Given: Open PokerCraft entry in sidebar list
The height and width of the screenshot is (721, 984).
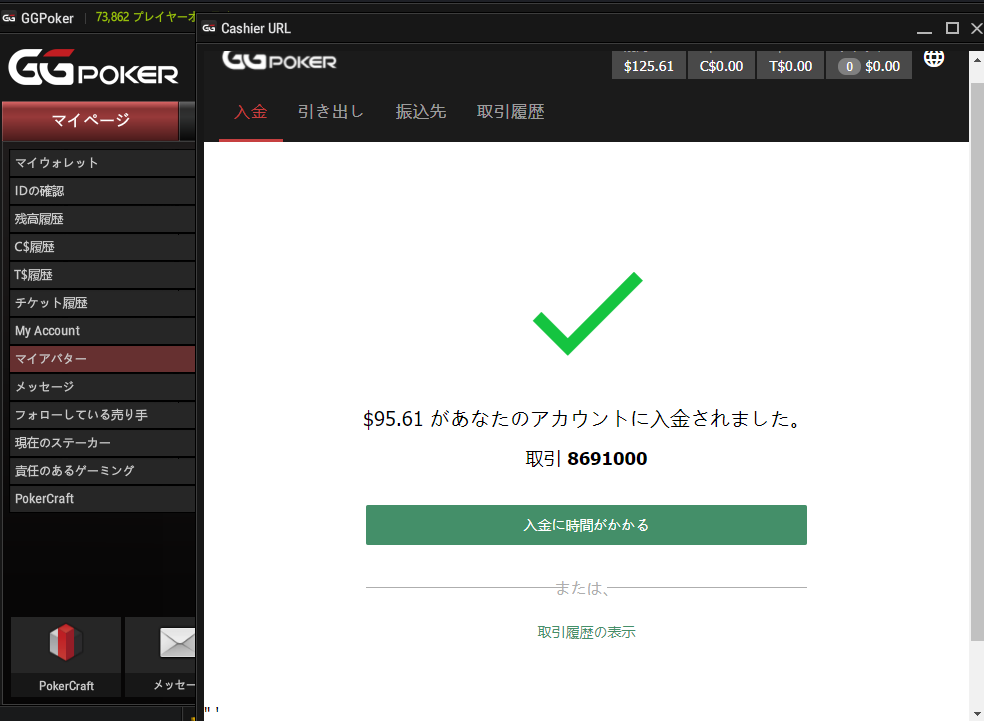Looking at the screenshot, I should (102, 498).
